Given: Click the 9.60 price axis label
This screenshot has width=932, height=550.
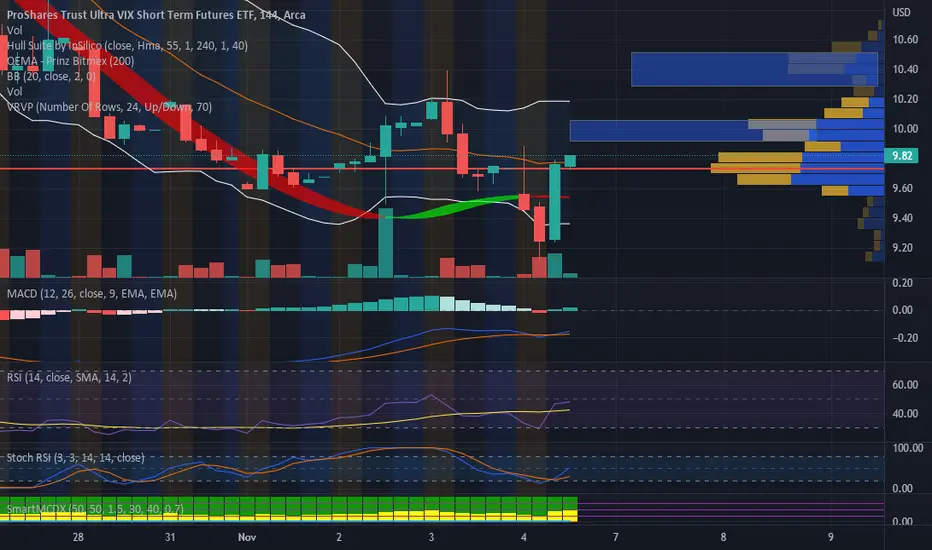Looking at the screenshot, I should coord(902,188).
